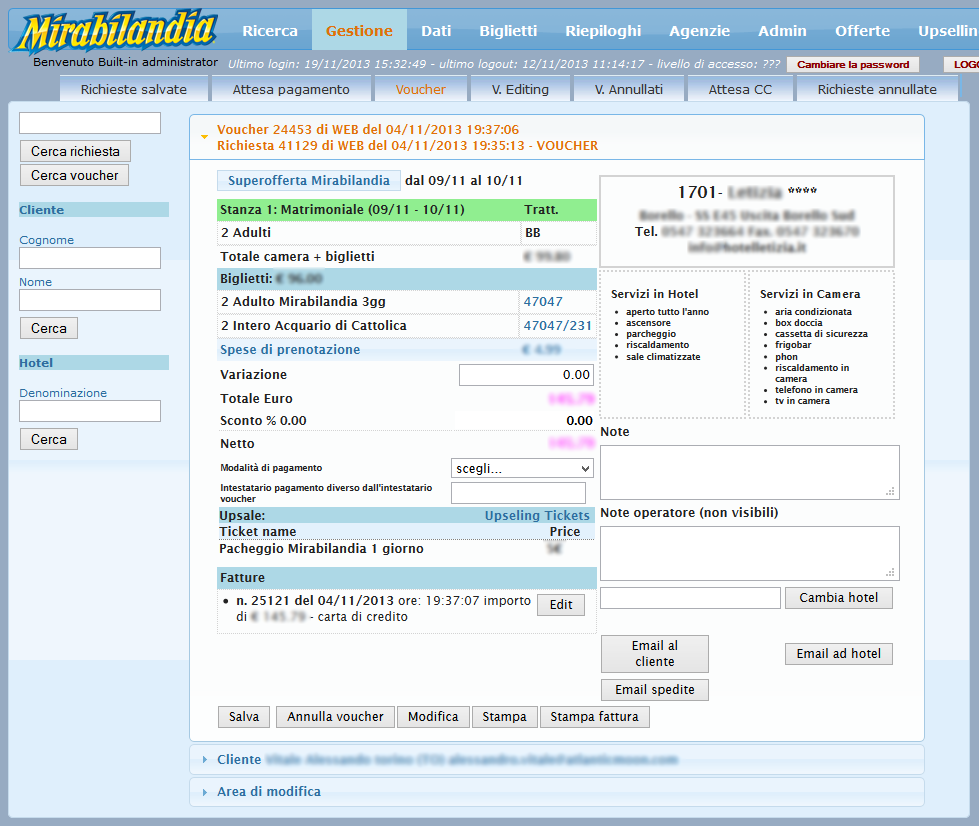Open the V. Annullati tab
Image resolution: width=979 pixels, height=826 pixels.
pyautogui.click(x=629, y=89)
